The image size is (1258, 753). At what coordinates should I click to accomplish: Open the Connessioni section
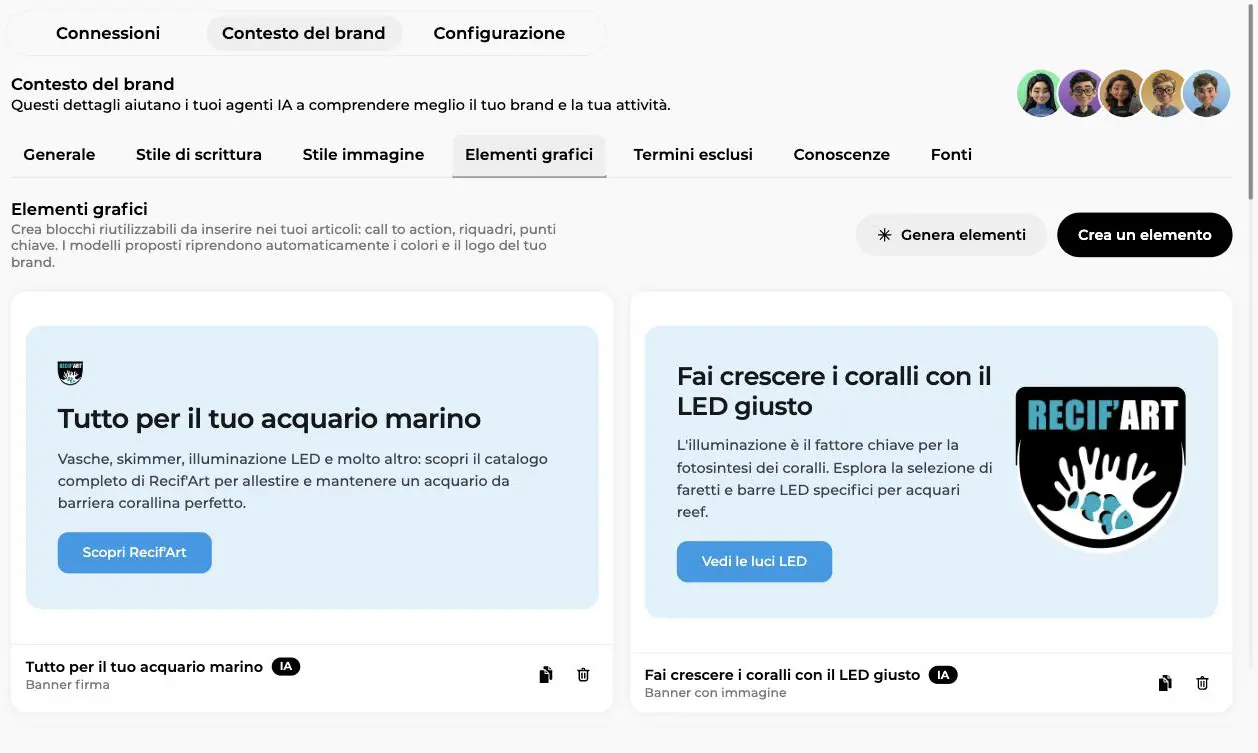(108, 33)
